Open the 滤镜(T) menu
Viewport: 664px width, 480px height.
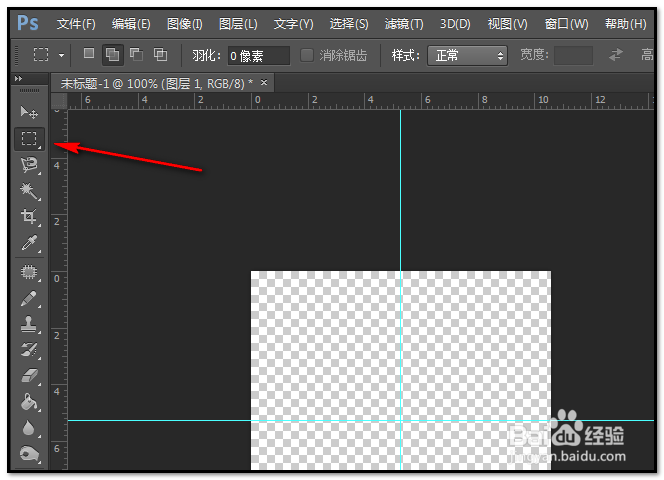tap(404, 24)
